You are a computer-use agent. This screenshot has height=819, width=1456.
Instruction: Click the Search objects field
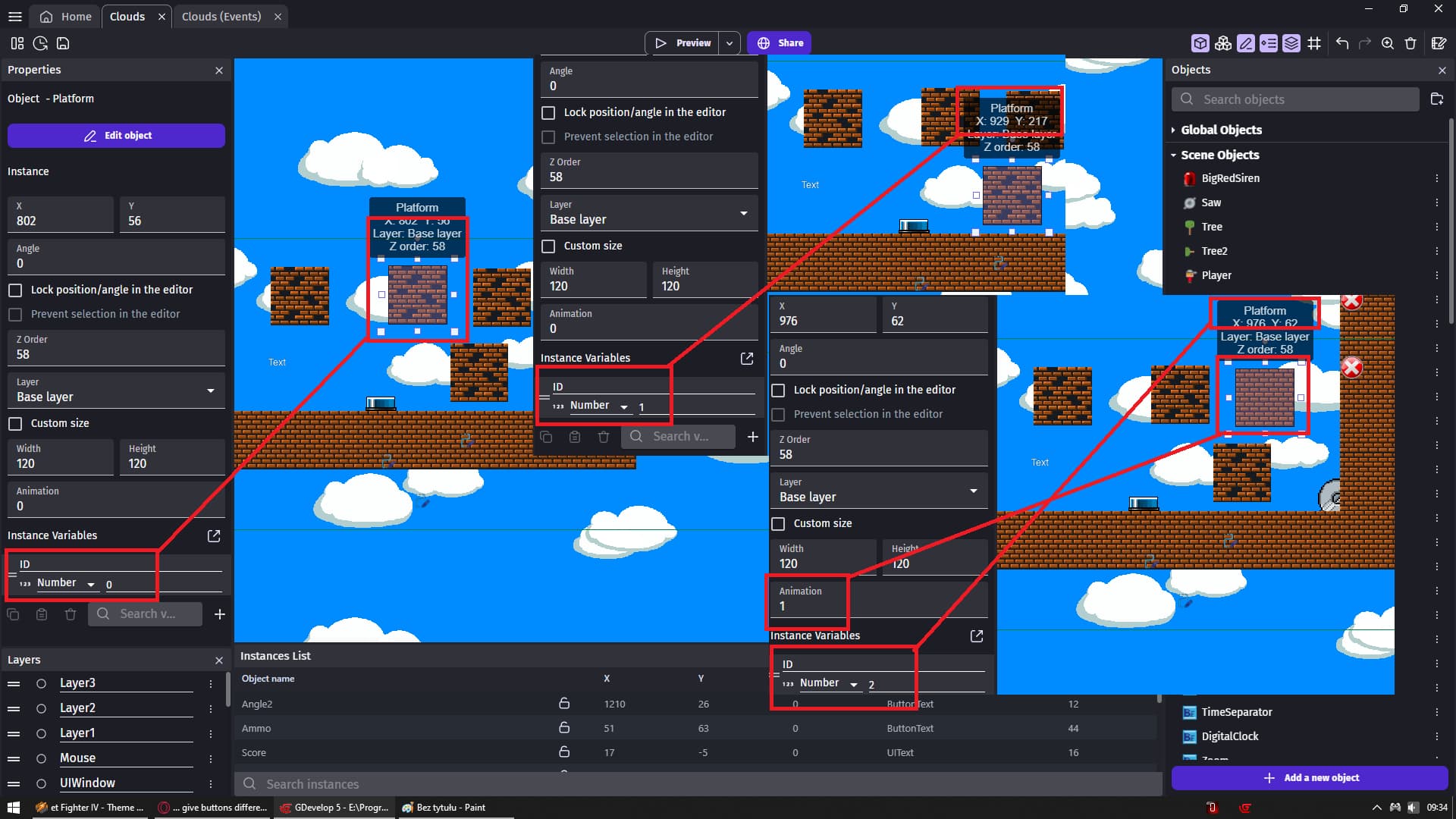1295,99
